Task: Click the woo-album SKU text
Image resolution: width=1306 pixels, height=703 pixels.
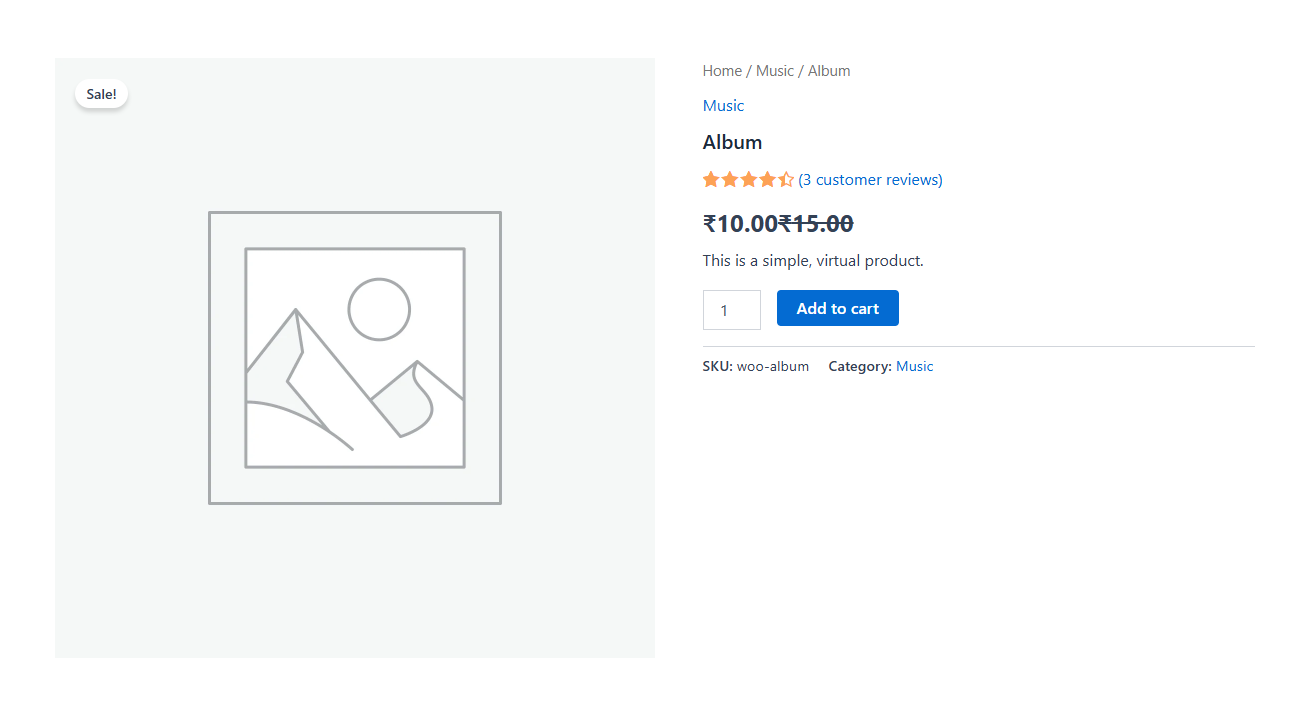Action: 772,366
